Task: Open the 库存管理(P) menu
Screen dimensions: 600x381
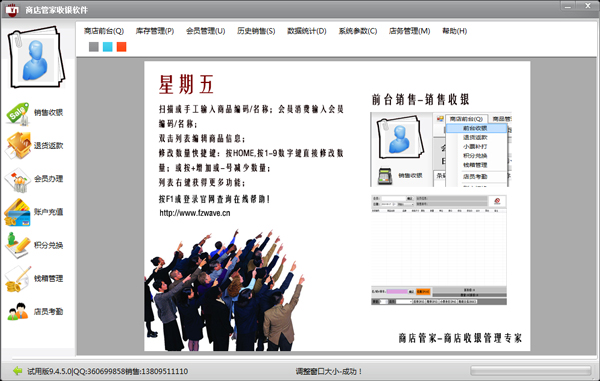Action: (x=155, y=31)
